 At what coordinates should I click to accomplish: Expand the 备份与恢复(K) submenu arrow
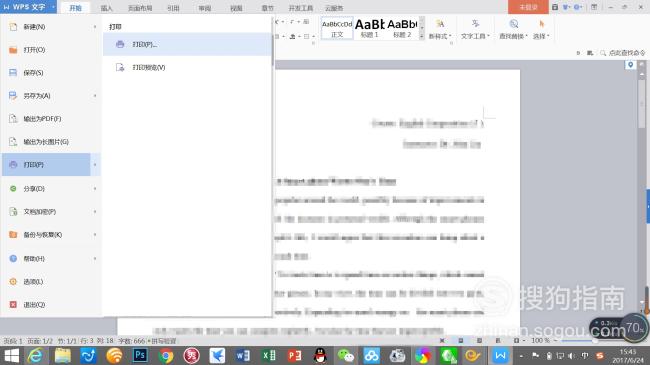click(x=95, y=234)
